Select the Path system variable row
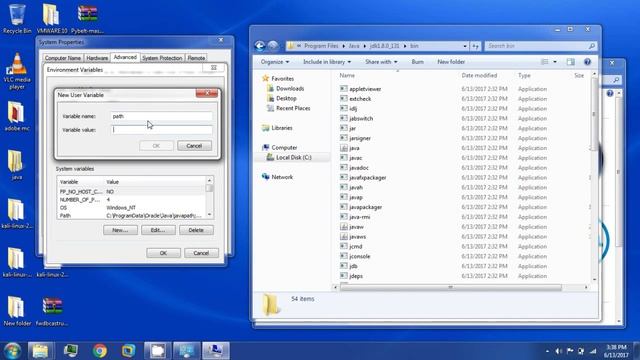This screenshot has width=640, height=360. coord(131,216)
